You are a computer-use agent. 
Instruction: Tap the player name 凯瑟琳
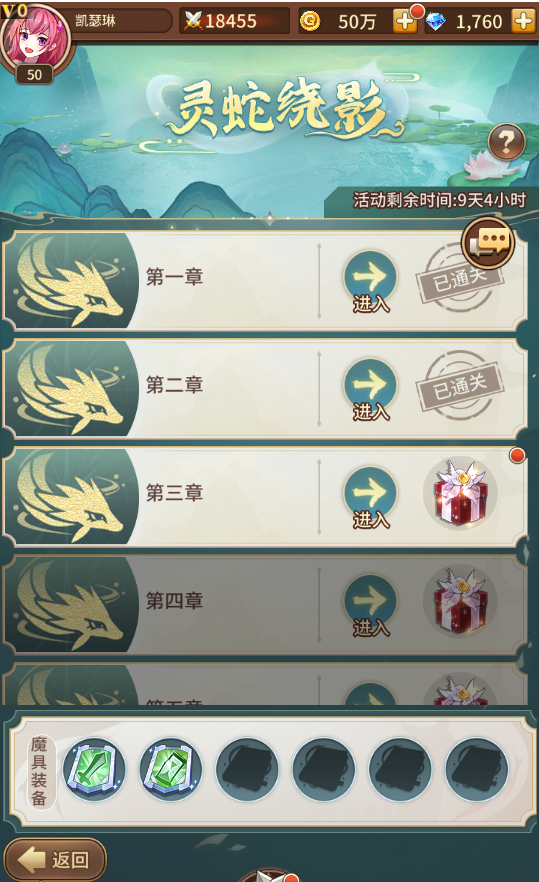point(96,21)
